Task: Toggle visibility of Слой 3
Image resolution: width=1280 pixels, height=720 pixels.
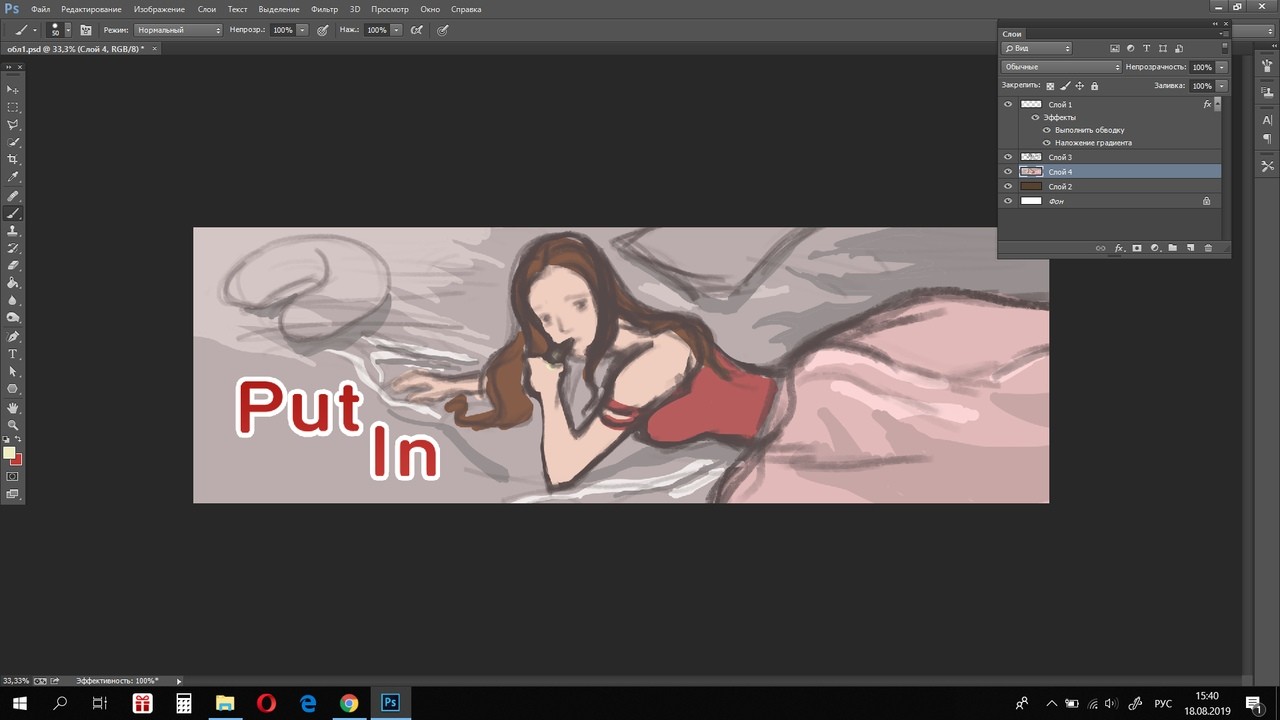Action: 1007,157
